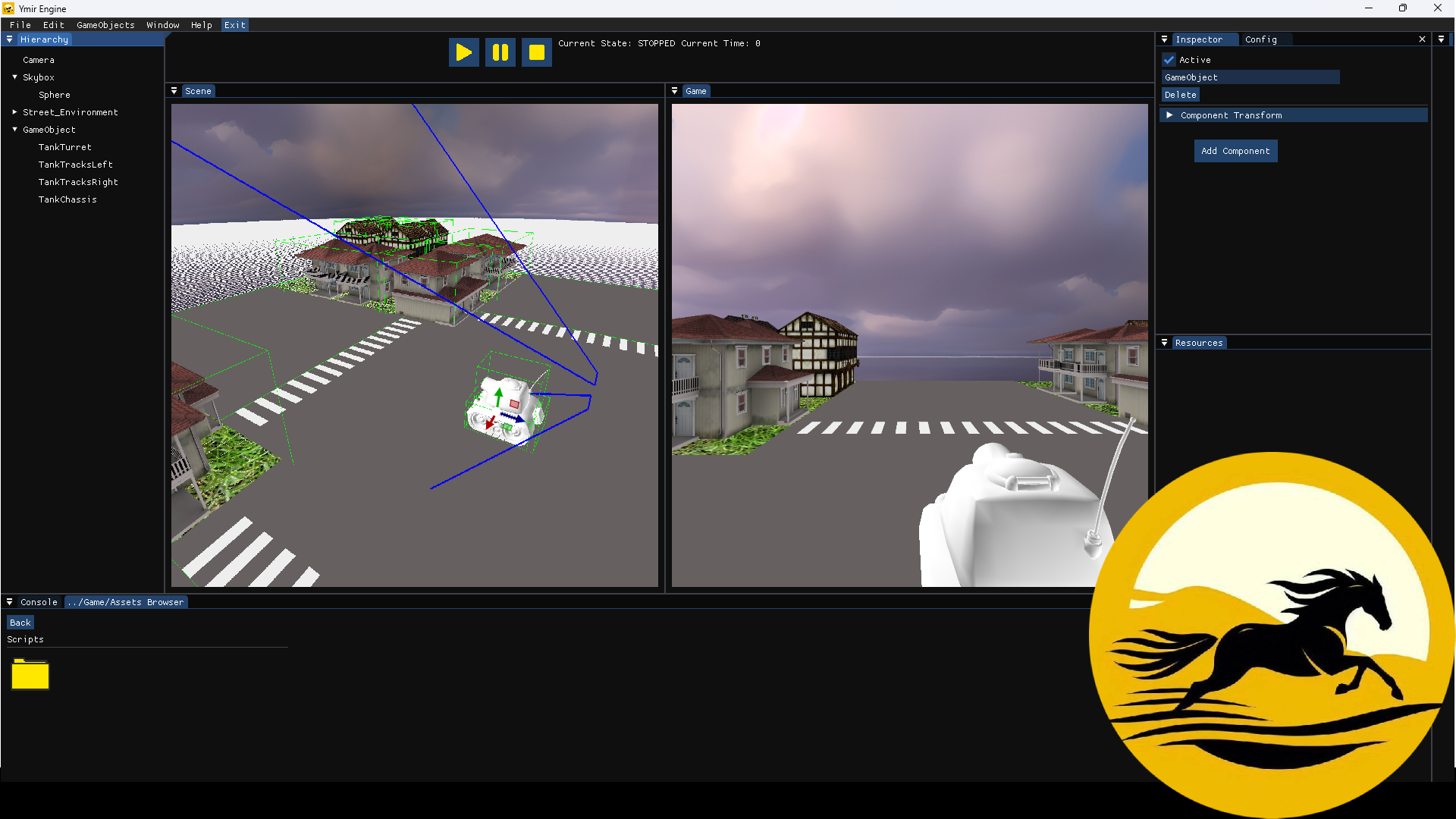Select the Street_Environment item label

coord(71,112)
